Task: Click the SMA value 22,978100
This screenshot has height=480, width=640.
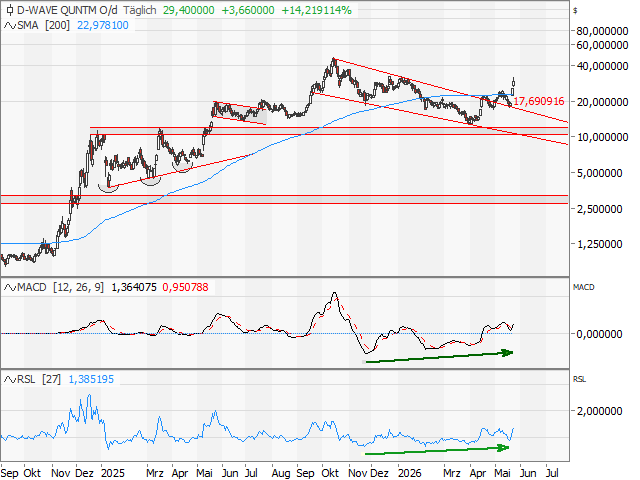Action: coord(103,26)
